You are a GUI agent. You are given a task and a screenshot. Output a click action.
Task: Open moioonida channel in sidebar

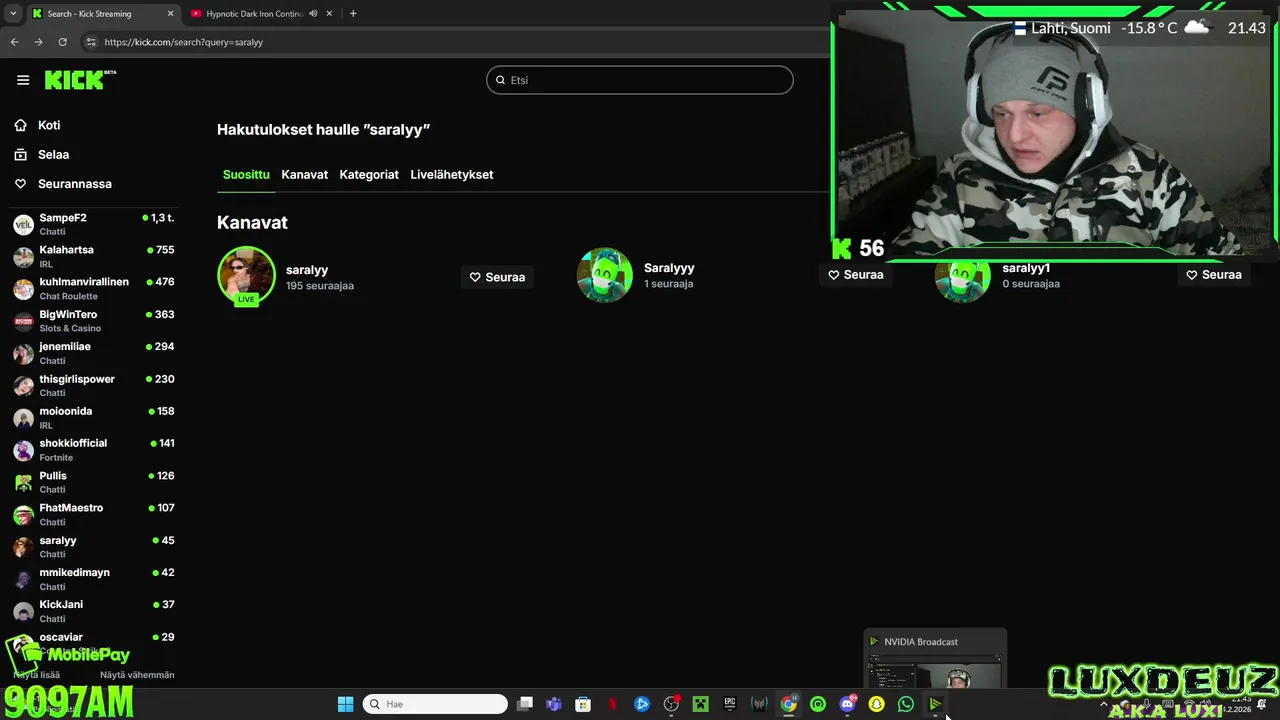tap(93, 418)
